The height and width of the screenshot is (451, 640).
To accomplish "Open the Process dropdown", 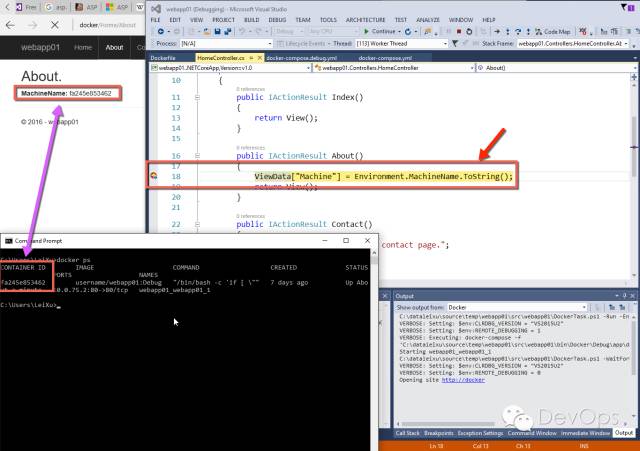I will [x=226, y=43].
